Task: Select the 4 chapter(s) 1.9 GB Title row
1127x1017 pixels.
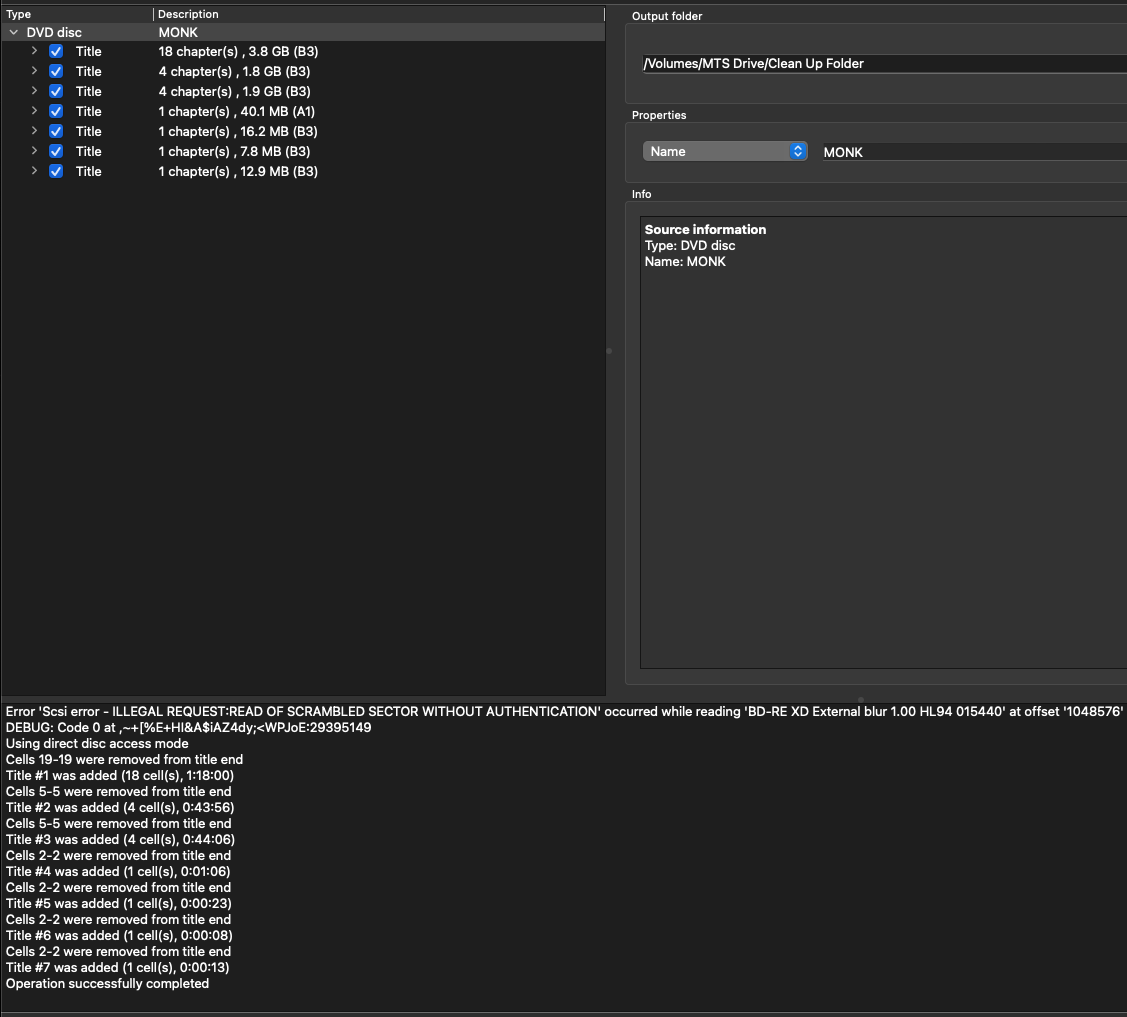Action: click(x=233, y=91)
